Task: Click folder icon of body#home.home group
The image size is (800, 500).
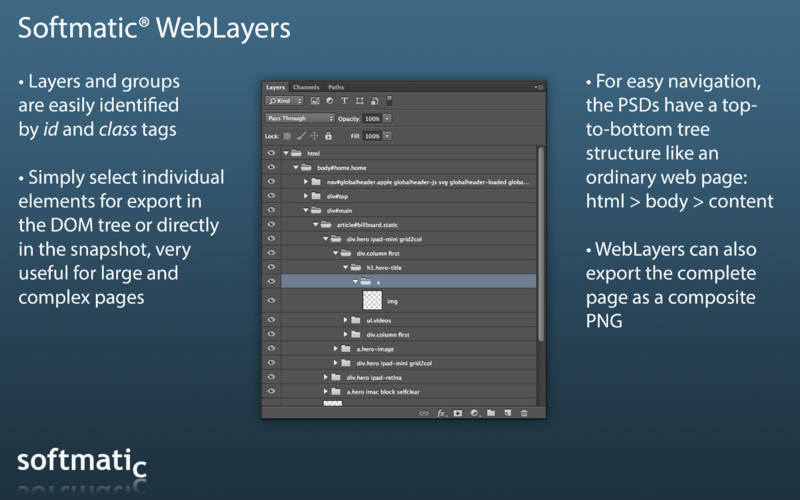Action: (x=306, y=167)
